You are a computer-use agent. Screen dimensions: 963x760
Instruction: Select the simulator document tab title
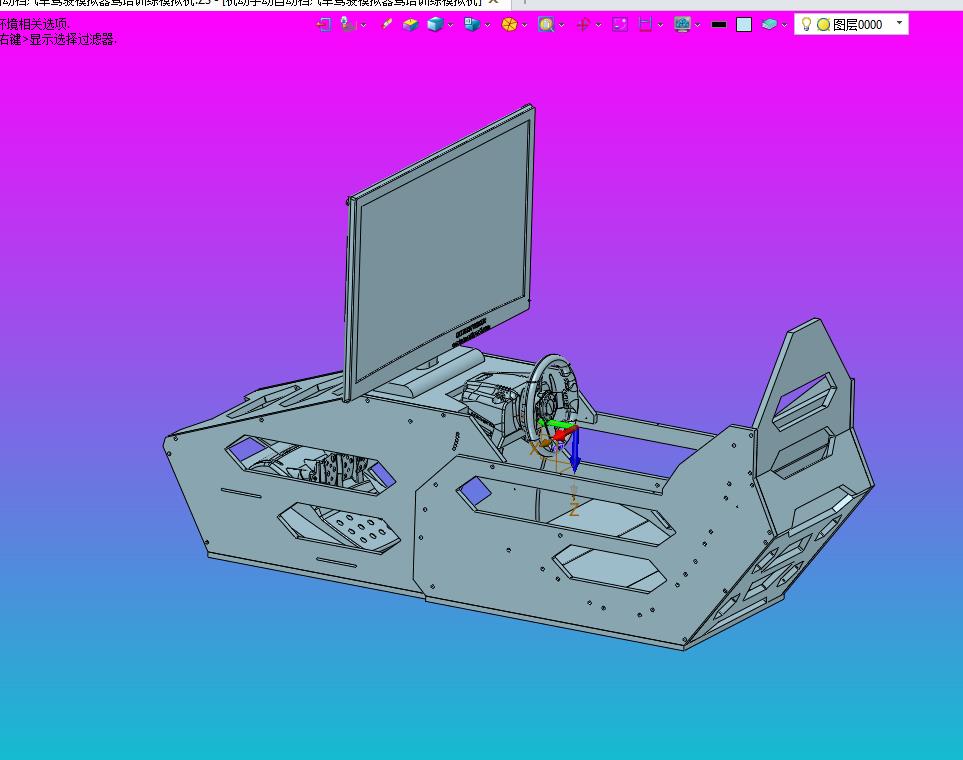click(241, 2)
